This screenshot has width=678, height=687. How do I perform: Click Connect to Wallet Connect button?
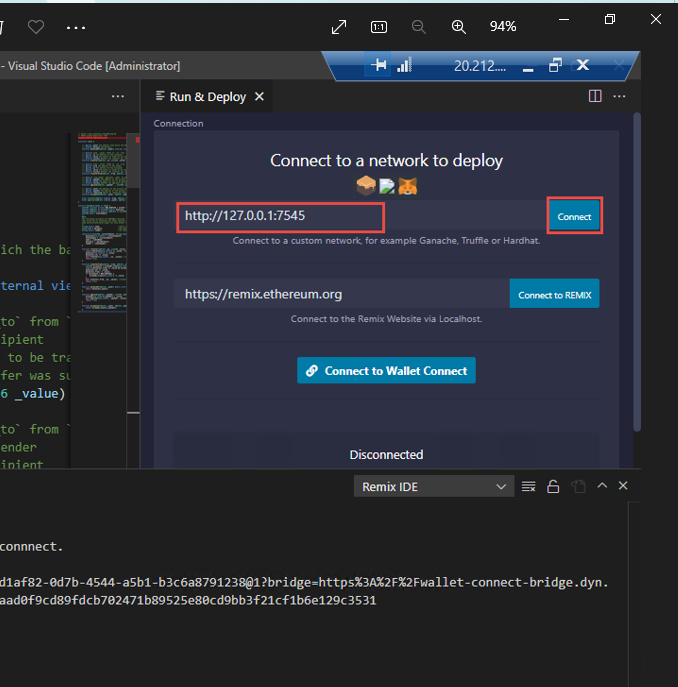click(386, 371)
